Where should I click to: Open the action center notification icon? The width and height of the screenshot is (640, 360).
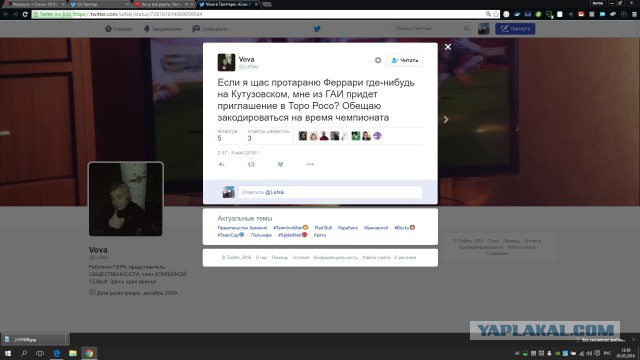pos(597,353)
